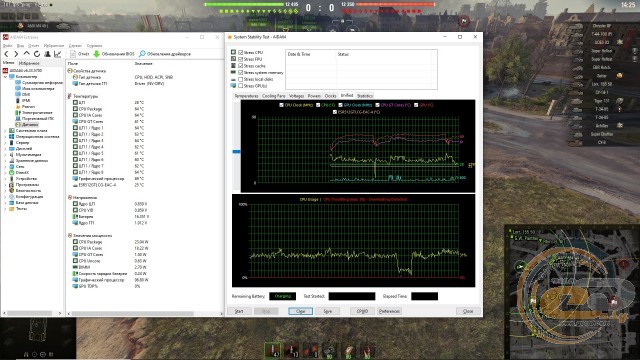Expand the Дисплей tree node
This screenshot has width=640, height=360.
pos(5,149)
